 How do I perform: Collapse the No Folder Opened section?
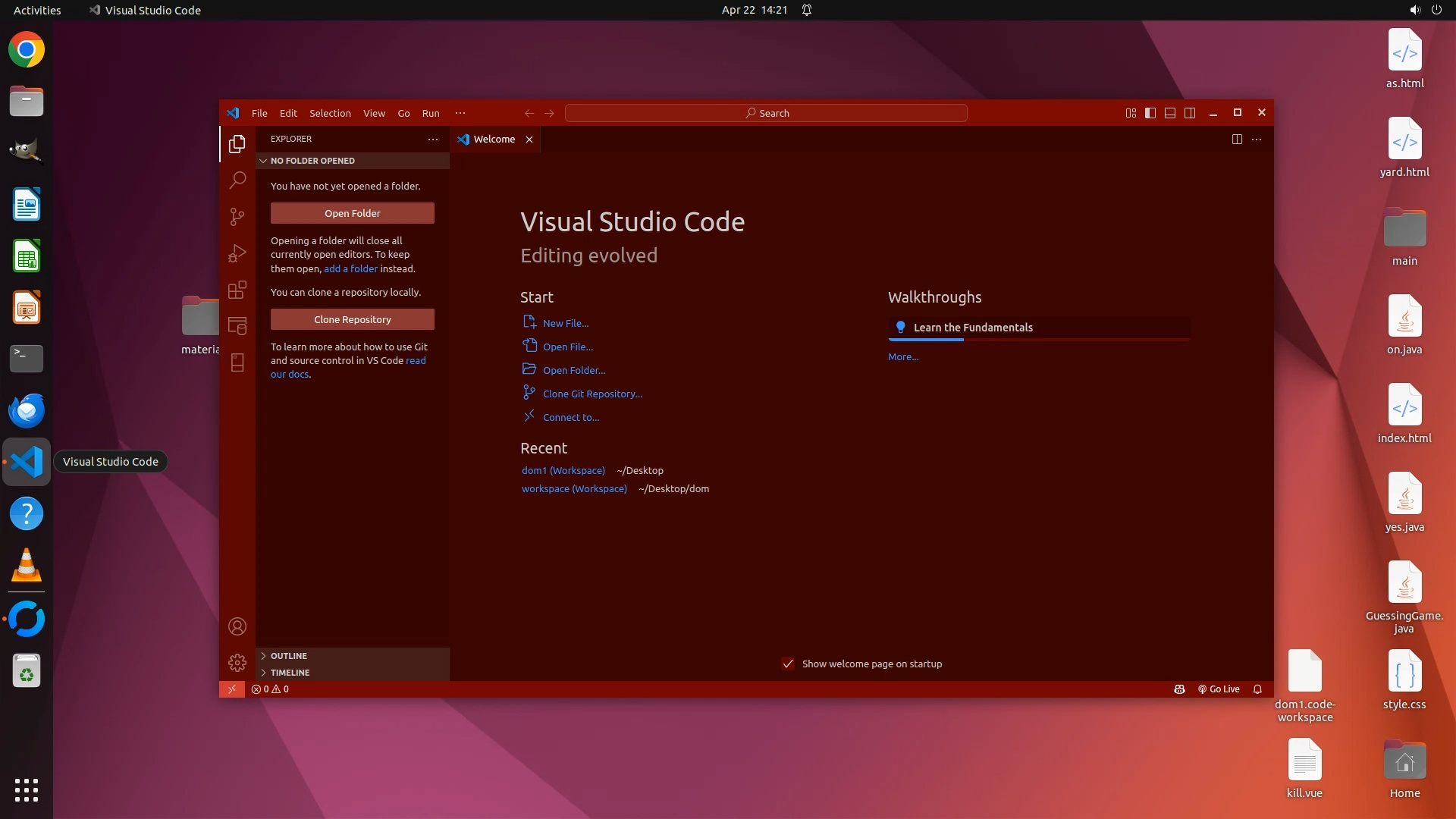(x=312, y=161)
